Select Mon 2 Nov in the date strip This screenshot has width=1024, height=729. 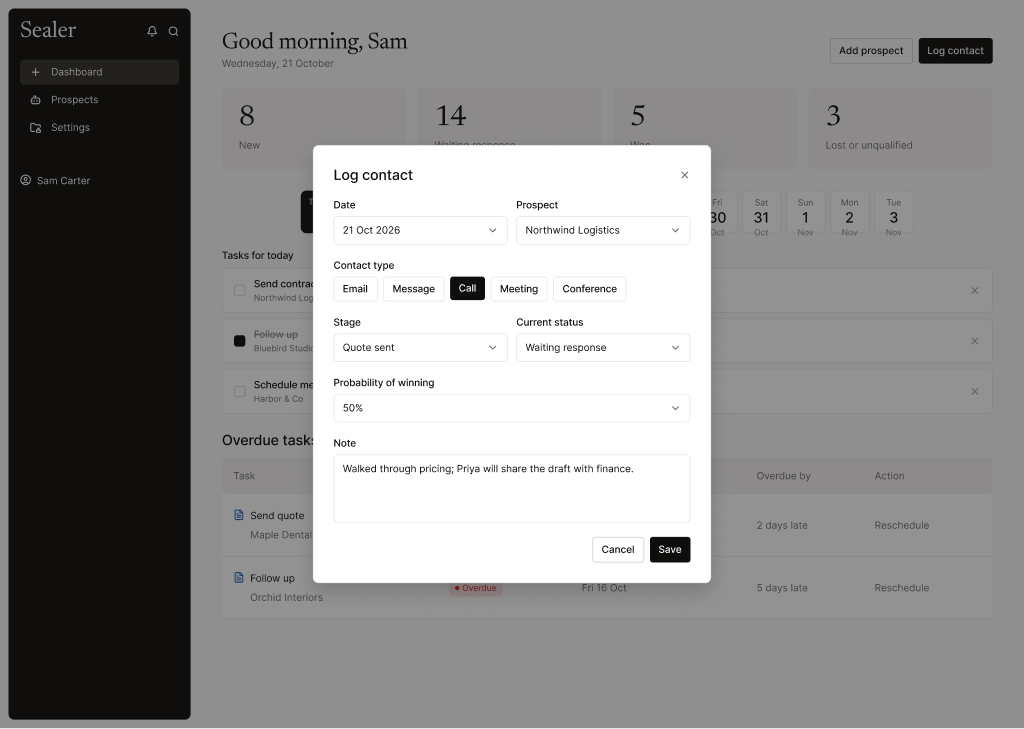tap(849, 212)
